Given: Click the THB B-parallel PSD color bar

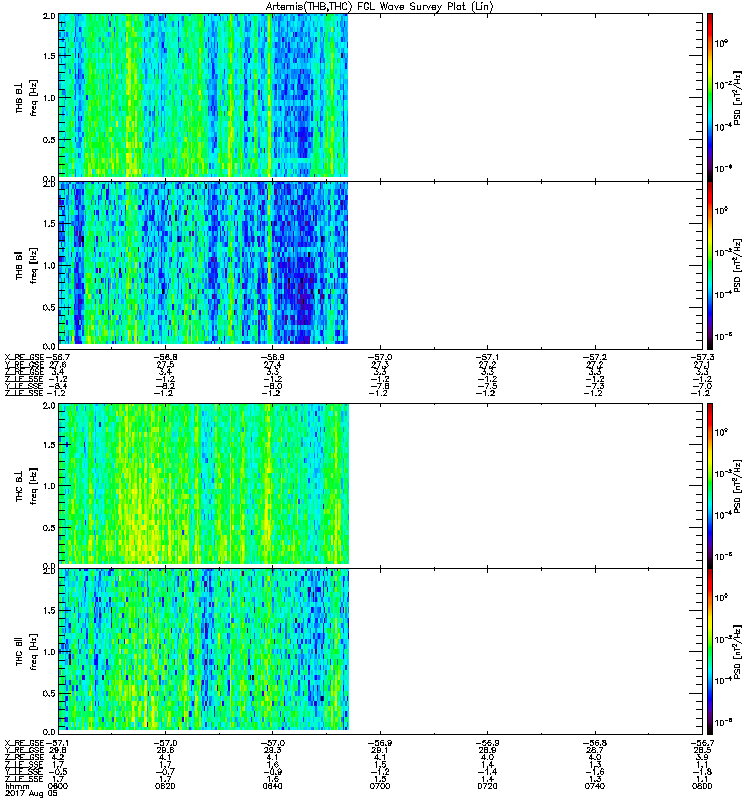Looking at the screenshot, I should [710, 265].
